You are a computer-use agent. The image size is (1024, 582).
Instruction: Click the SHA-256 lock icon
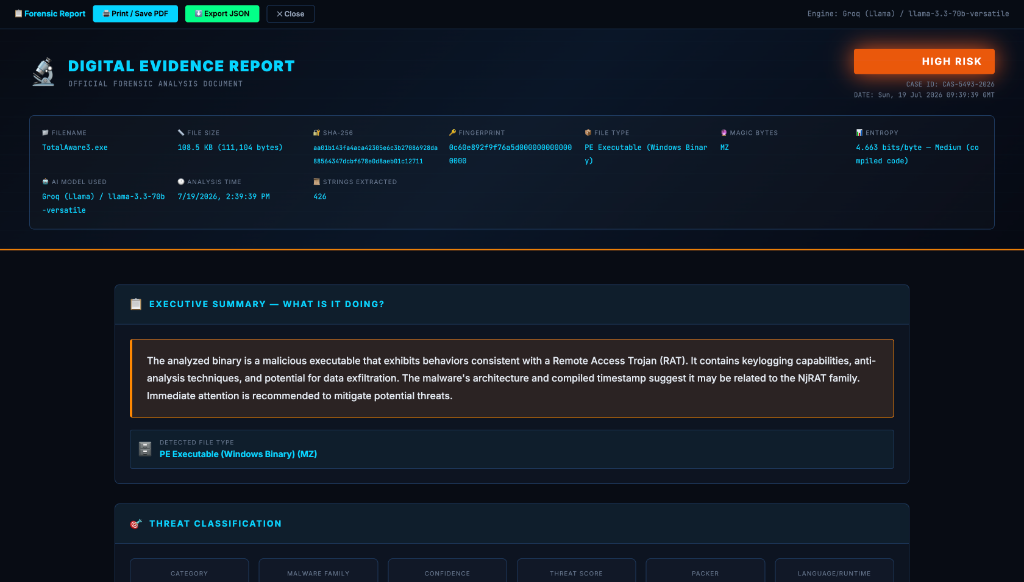click(x=317, y=133)
